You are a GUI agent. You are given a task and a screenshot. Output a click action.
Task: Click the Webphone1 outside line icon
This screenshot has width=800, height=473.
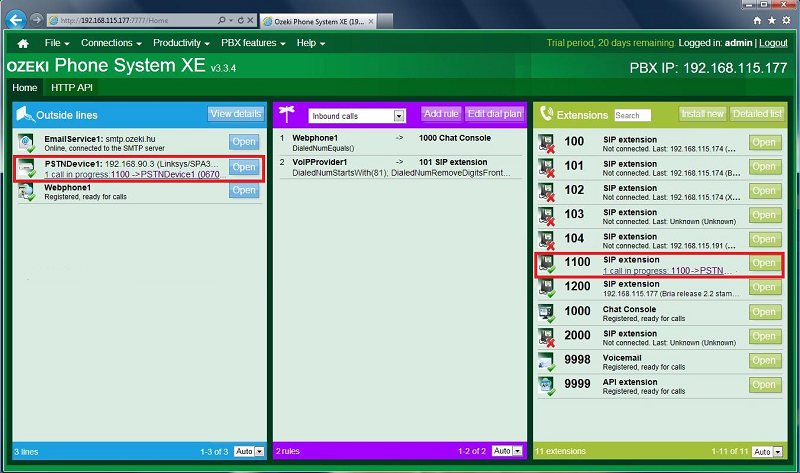pos(27,191)
